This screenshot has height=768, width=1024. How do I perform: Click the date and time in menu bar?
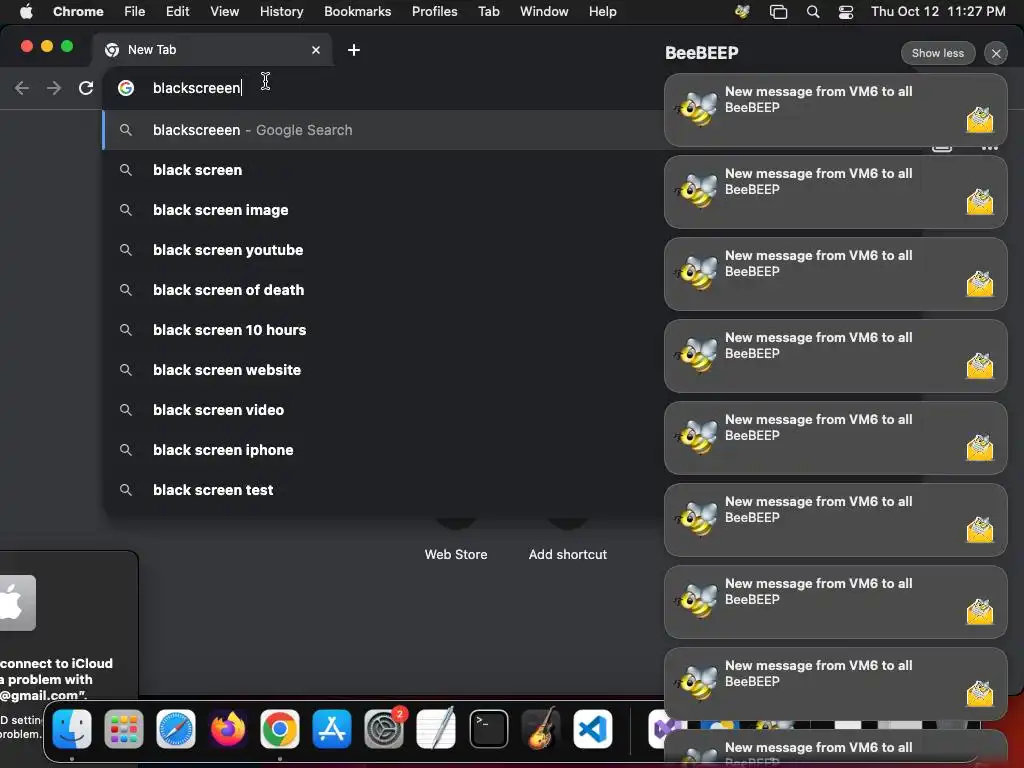click(938, 11)
